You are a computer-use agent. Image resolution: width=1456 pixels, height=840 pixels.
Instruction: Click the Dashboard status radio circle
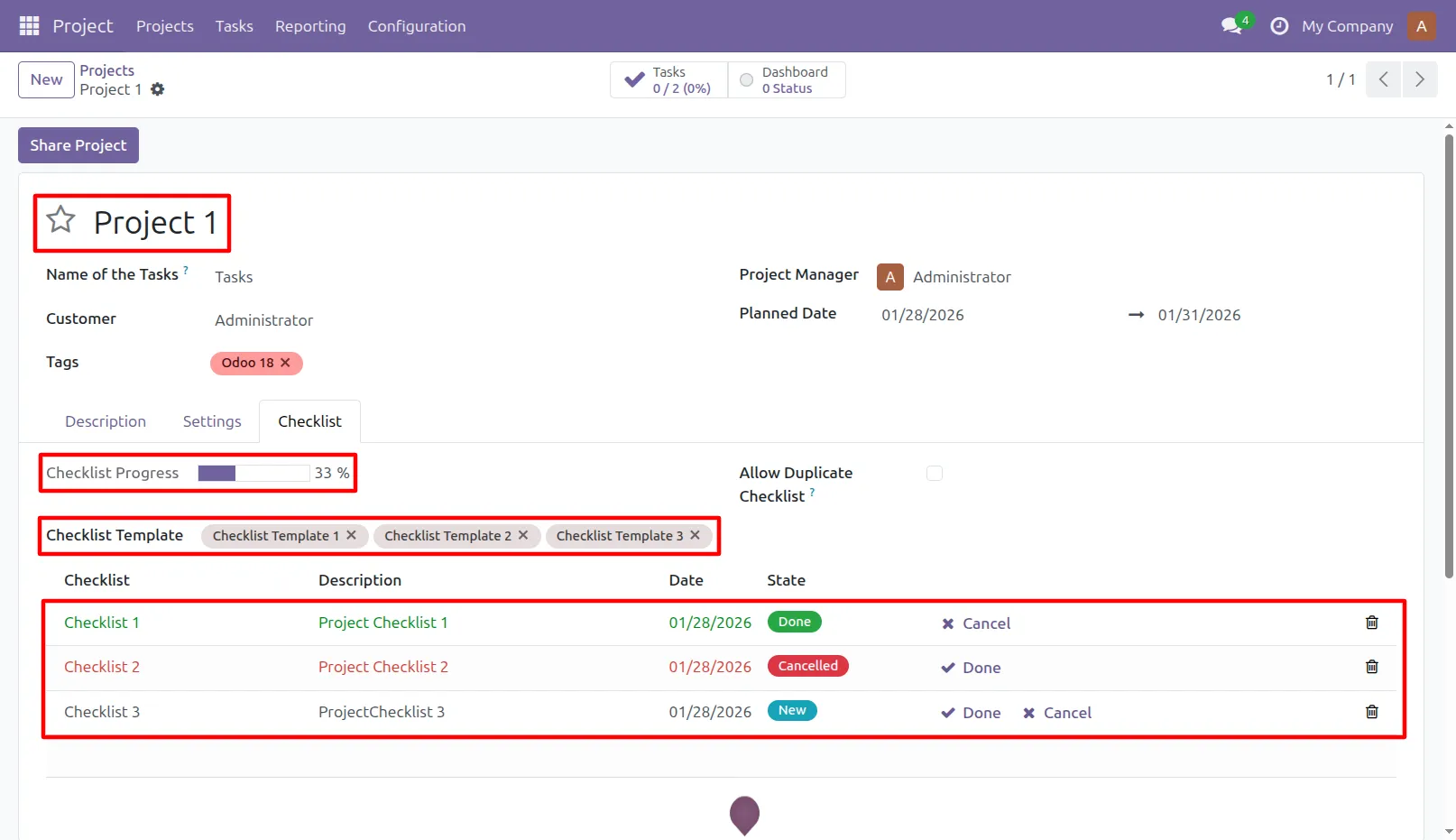(747, 80)
